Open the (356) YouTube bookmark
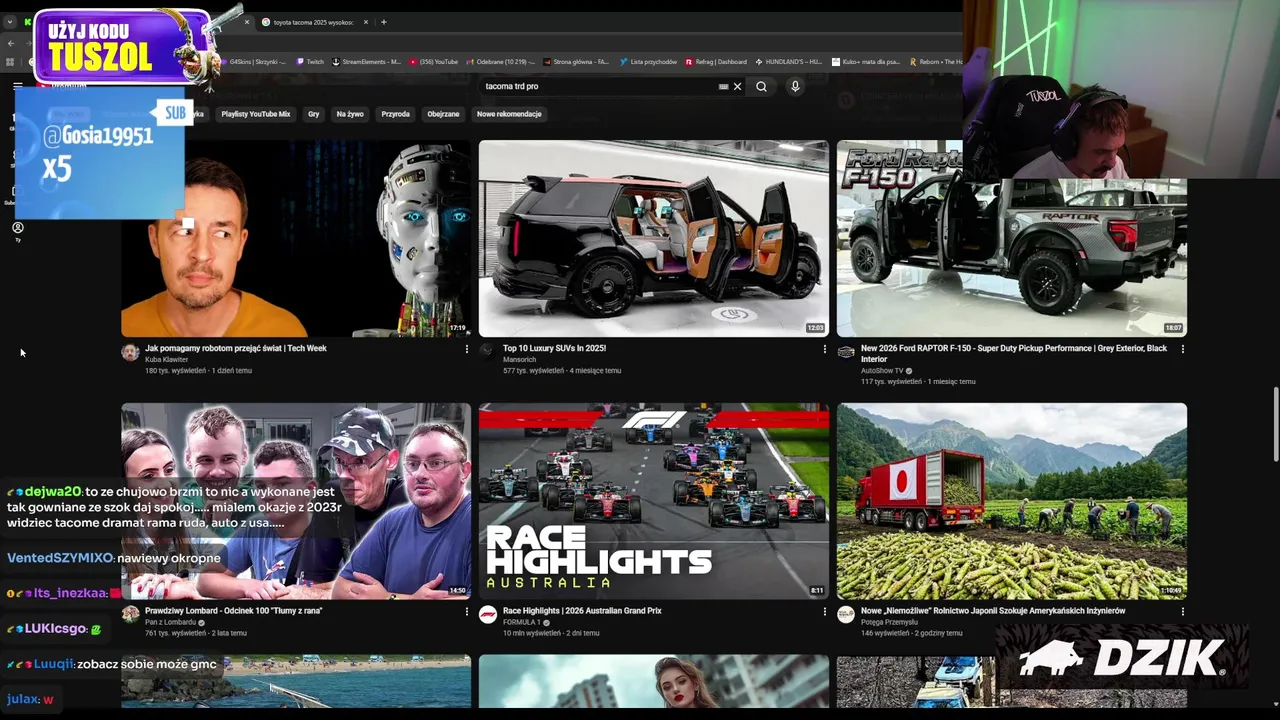The image size is (1280, 720). (x=433, y=62)
